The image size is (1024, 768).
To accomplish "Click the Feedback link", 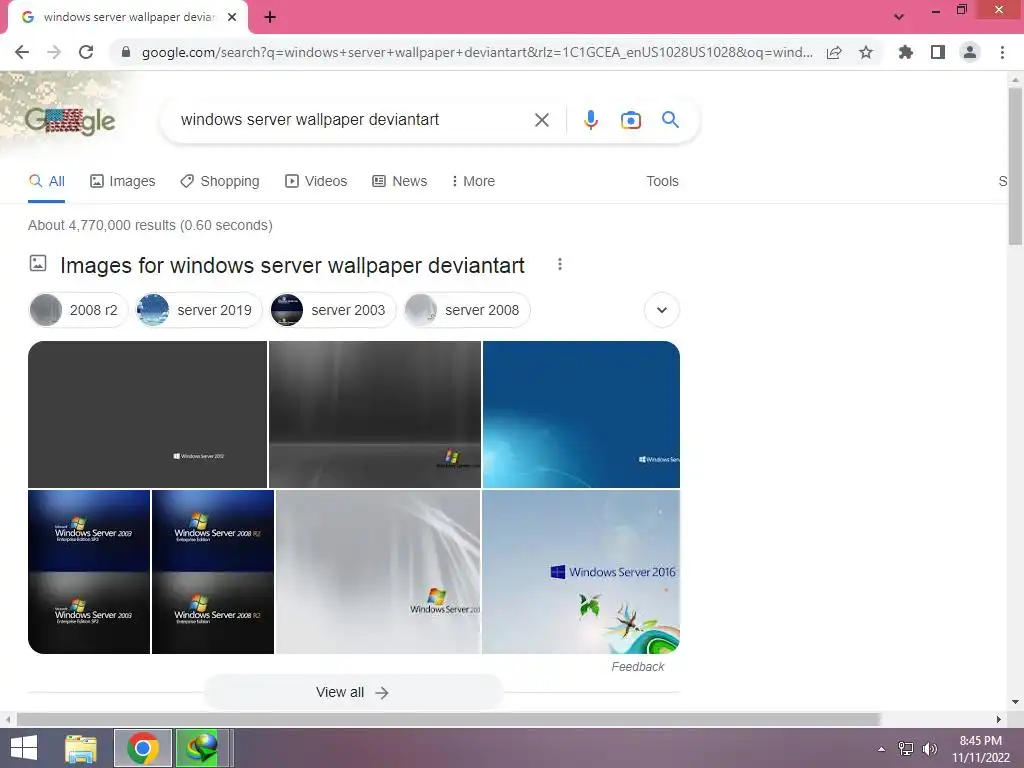I will click(637, 667).
